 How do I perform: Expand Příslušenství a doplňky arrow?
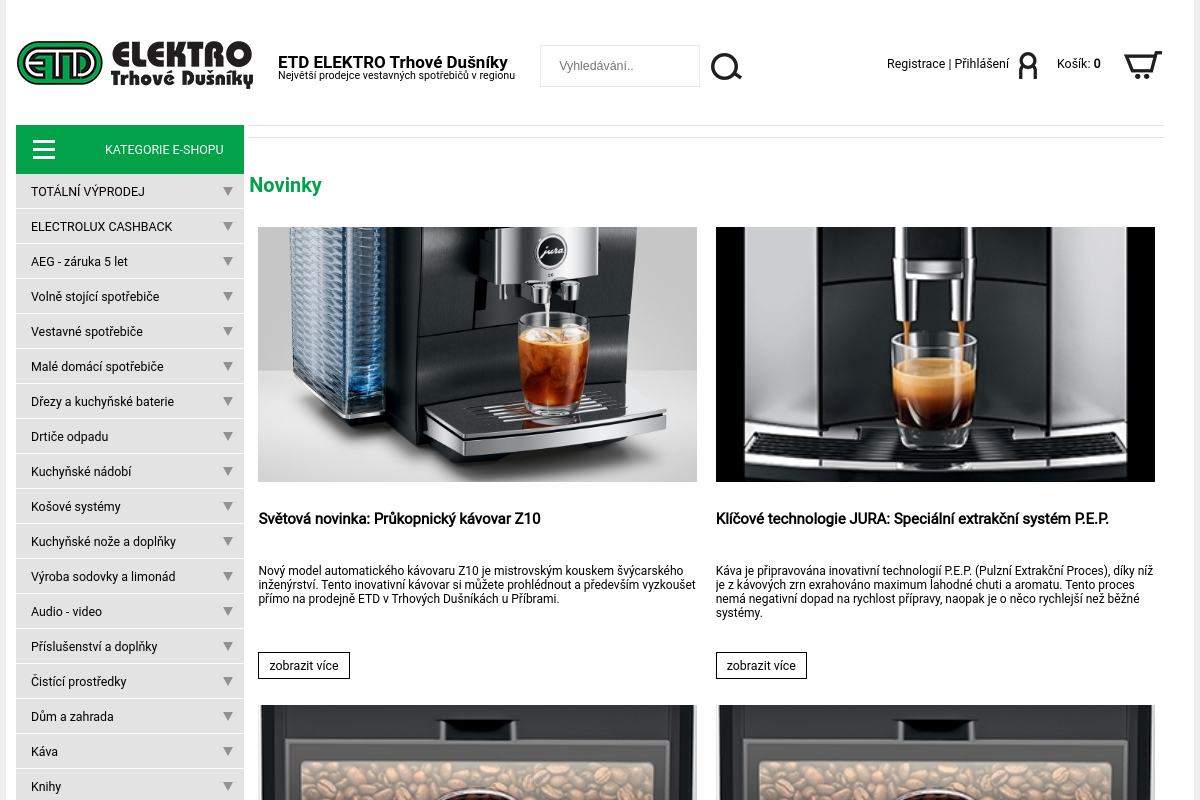228,646
